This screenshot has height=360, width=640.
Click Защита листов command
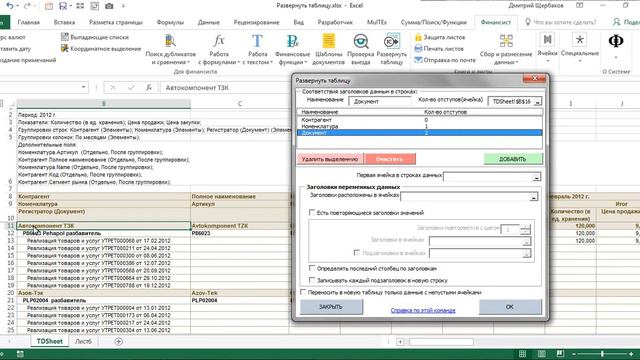coord(440,37)
